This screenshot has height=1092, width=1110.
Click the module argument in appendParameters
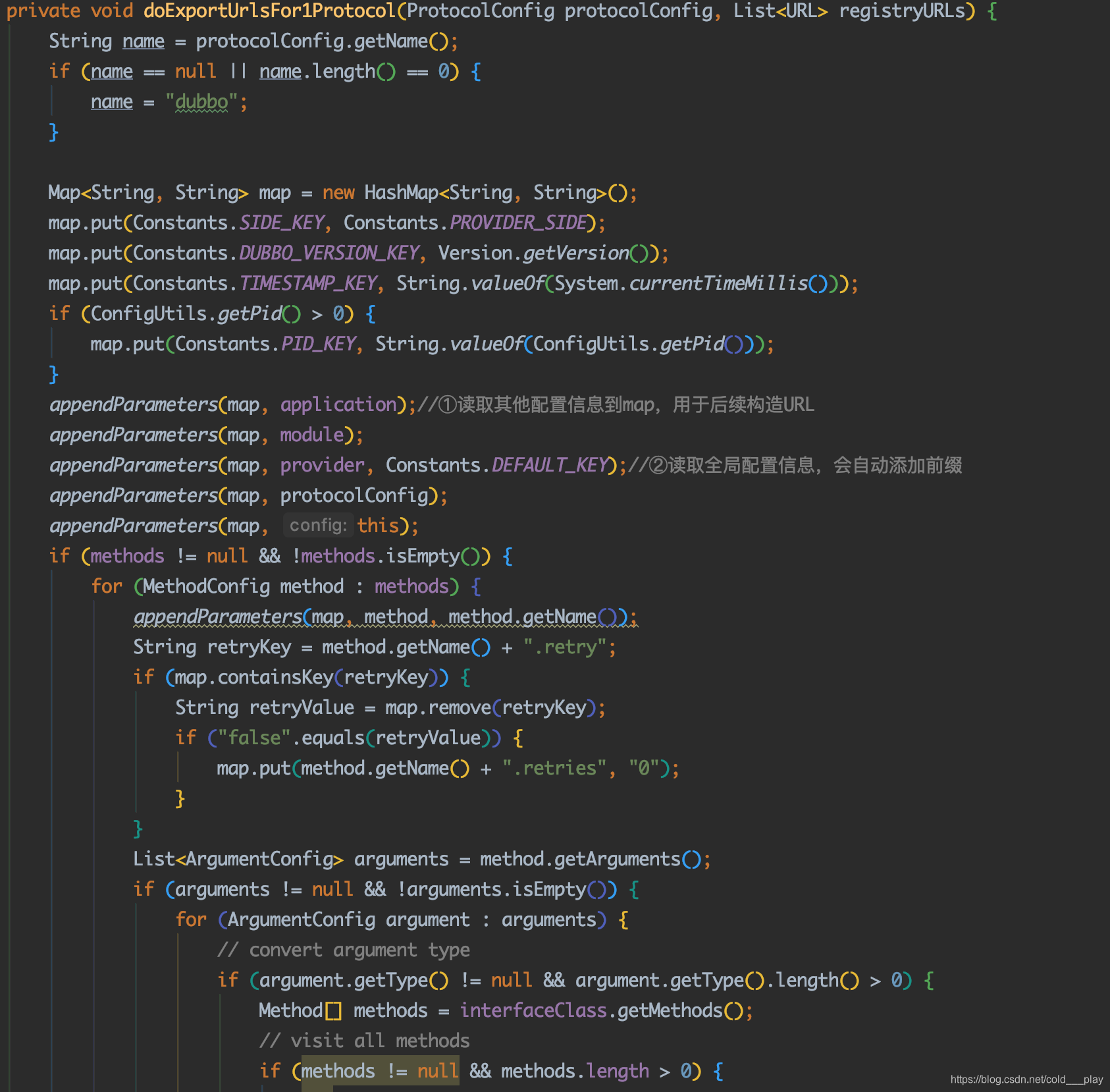click(312, 435)
